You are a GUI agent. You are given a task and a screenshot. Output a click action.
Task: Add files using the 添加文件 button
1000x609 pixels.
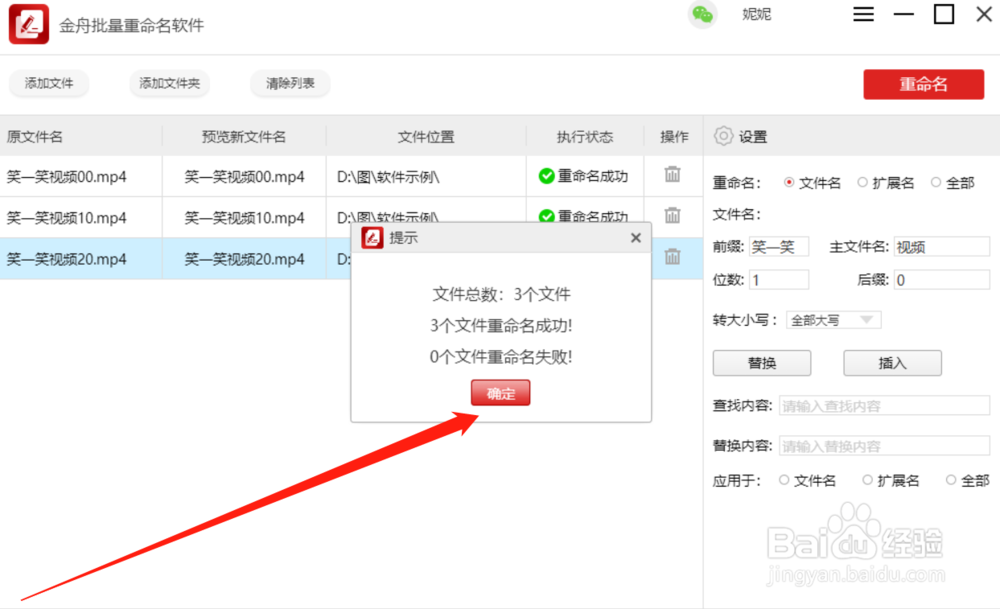(49, 84)
